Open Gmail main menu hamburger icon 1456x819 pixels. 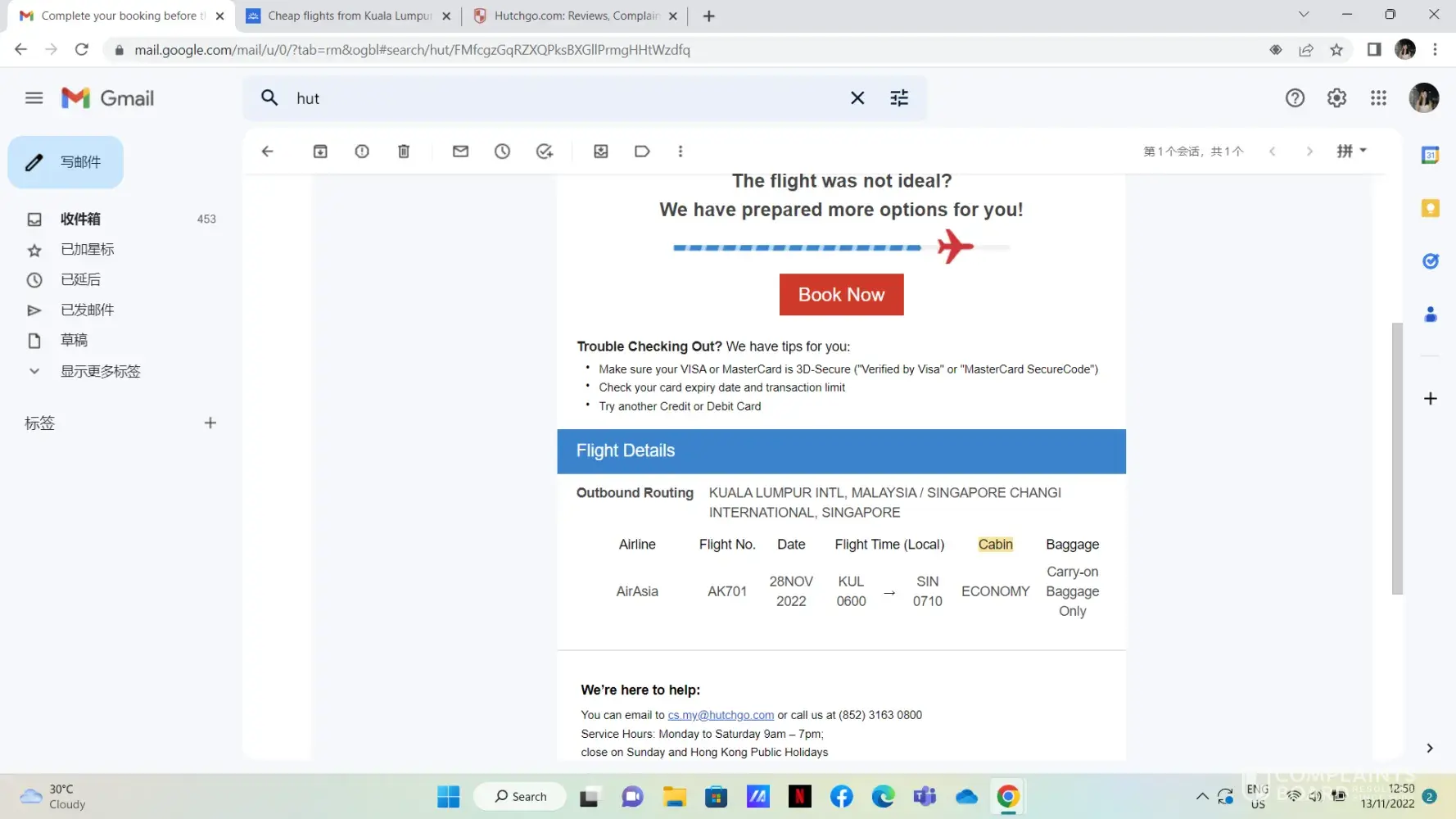(34, 98)
